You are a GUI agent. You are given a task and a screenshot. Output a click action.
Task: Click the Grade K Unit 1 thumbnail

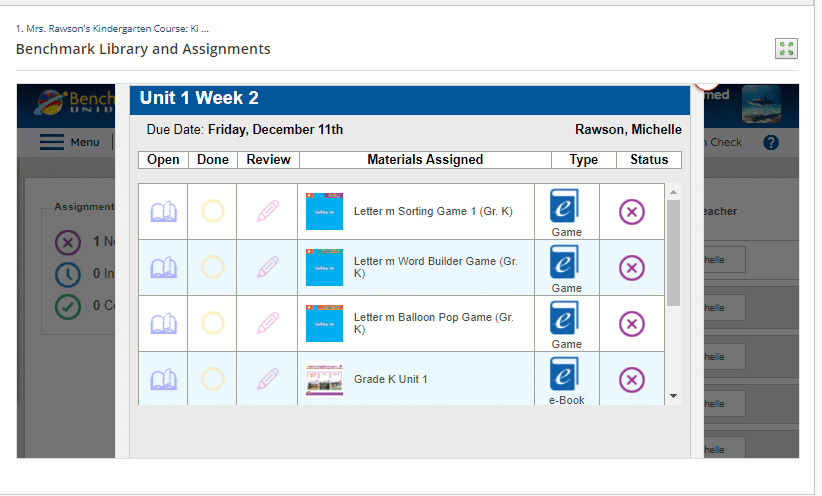(x=324, y=380)
